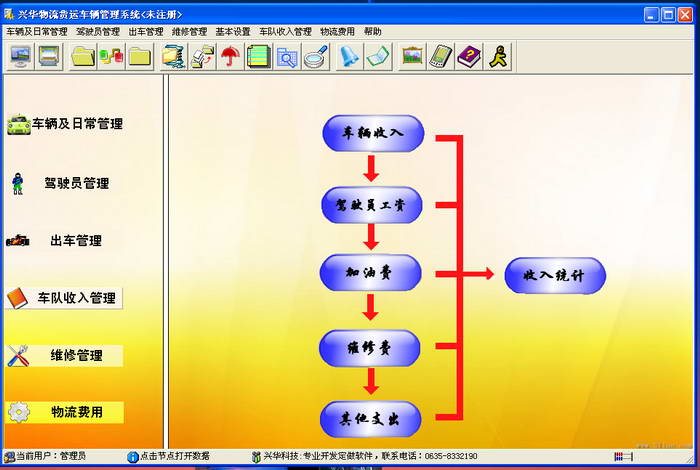Click the crossed tools sidebar icon
This screenshot has height=470, width=700.
[18, 356]
